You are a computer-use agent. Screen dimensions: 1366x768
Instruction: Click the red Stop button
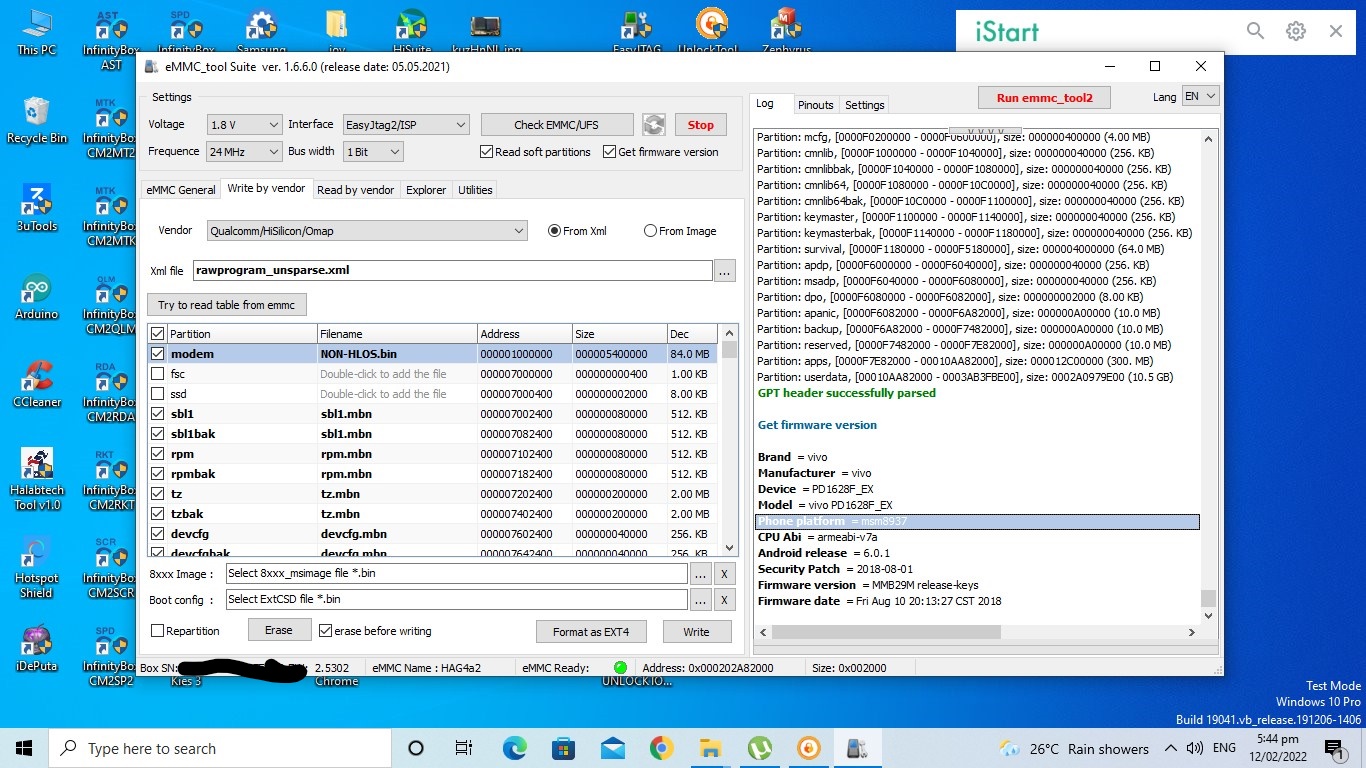tap(700, 125)
